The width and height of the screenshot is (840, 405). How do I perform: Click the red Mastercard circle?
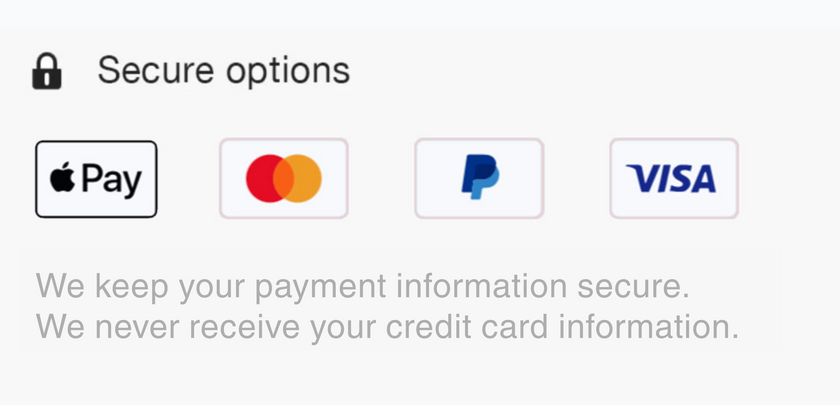click(267, 179)
